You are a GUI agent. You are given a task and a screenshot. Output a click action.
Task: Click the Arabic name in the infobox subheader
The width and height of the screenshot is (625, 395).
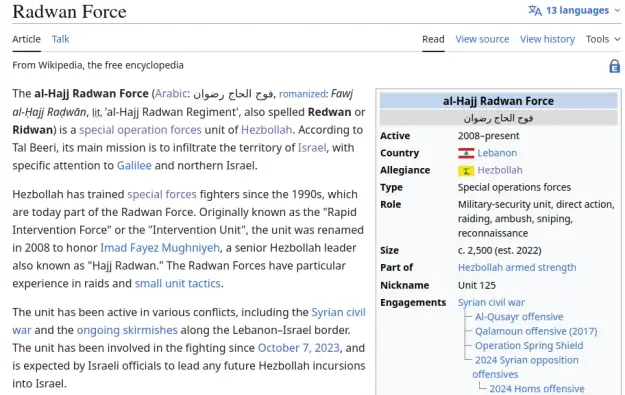pyautogui.click(x=498, y=118)
